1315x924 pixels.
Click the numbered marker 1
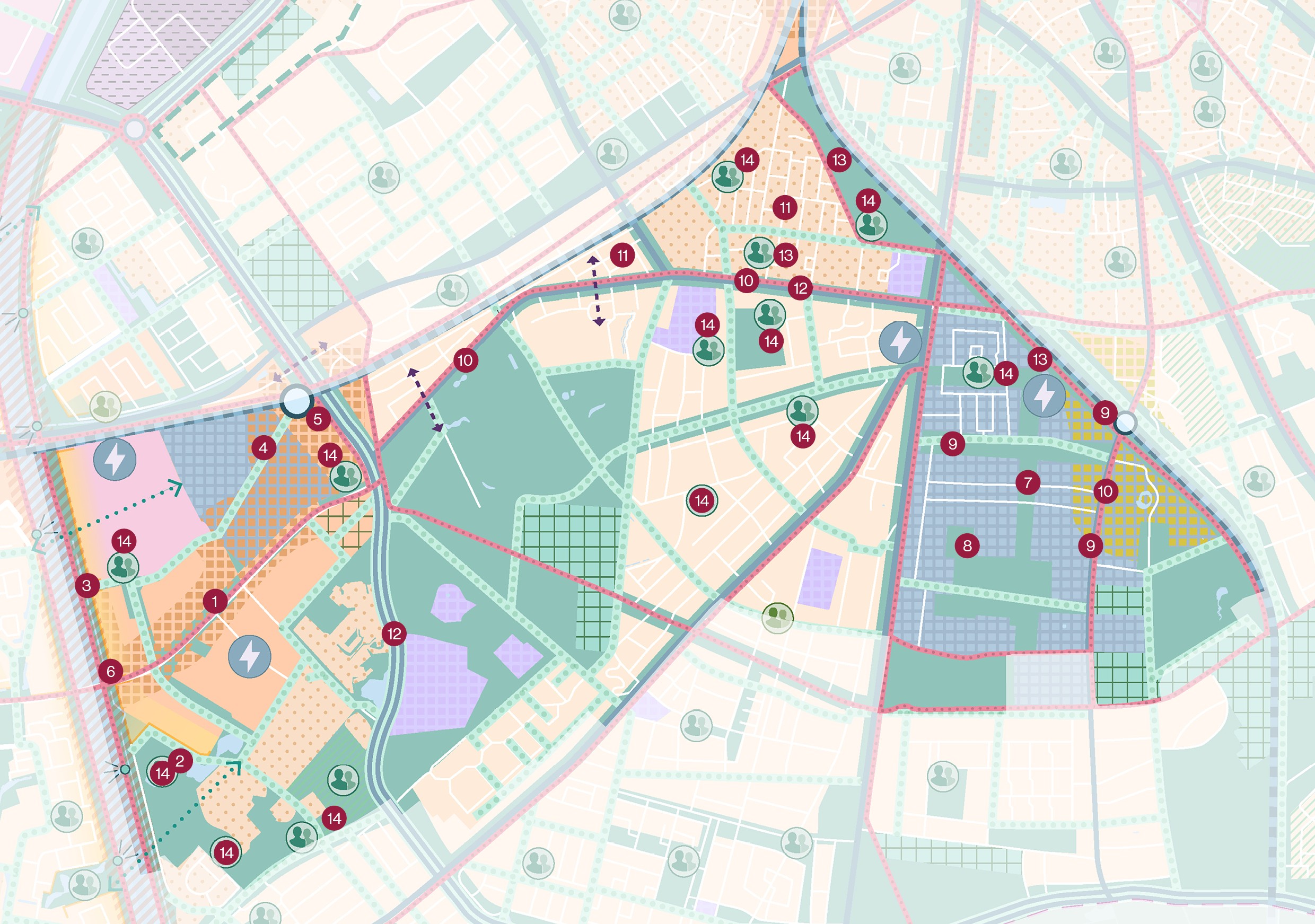[215, 602]
